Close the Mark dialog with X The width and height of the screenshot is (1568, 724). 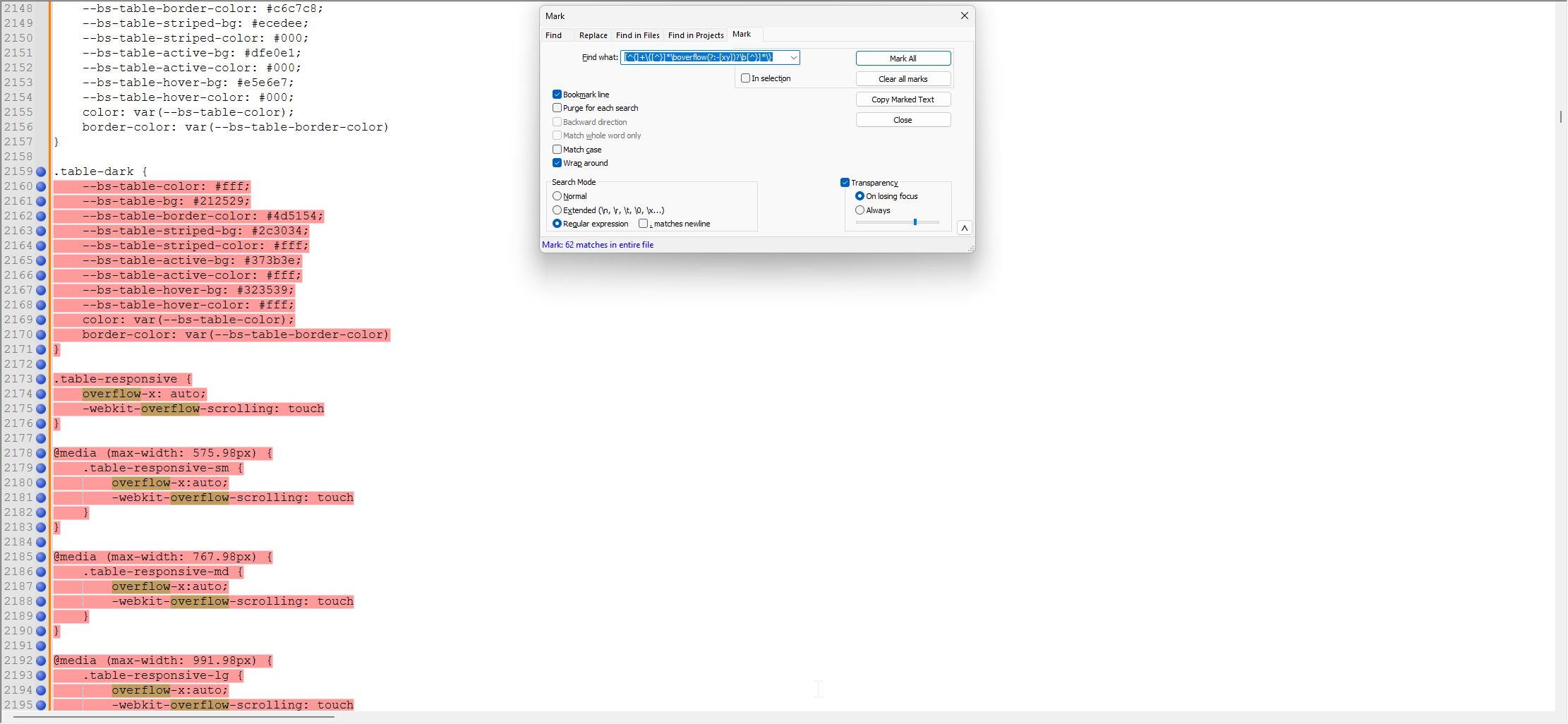click(x=964, y=16)
